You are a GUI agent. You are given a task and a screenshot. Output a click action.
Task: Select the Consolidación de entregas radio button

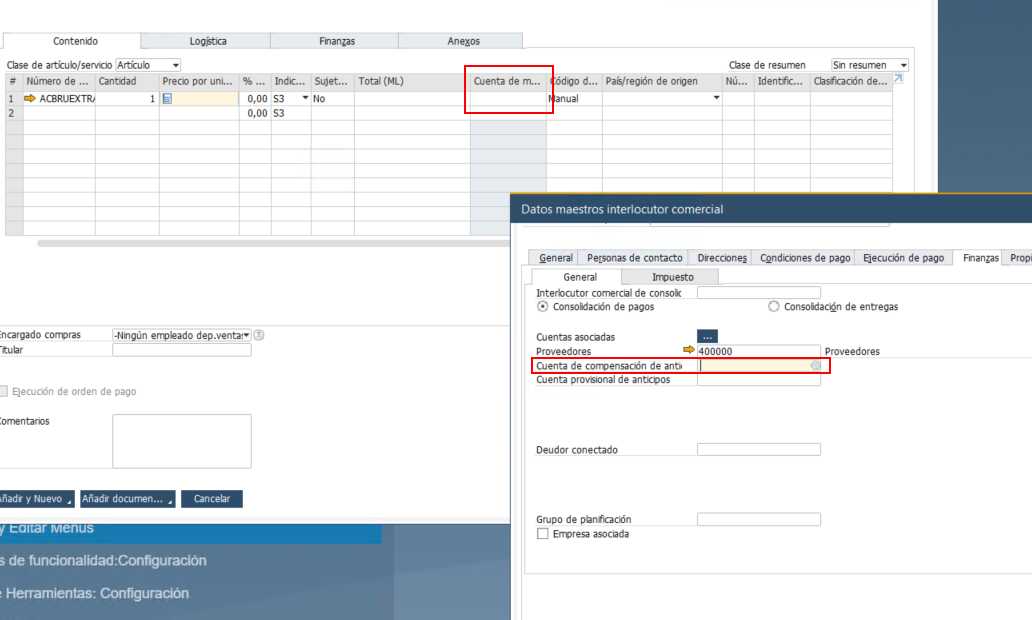pyautogui.click(x=773, y=307)
